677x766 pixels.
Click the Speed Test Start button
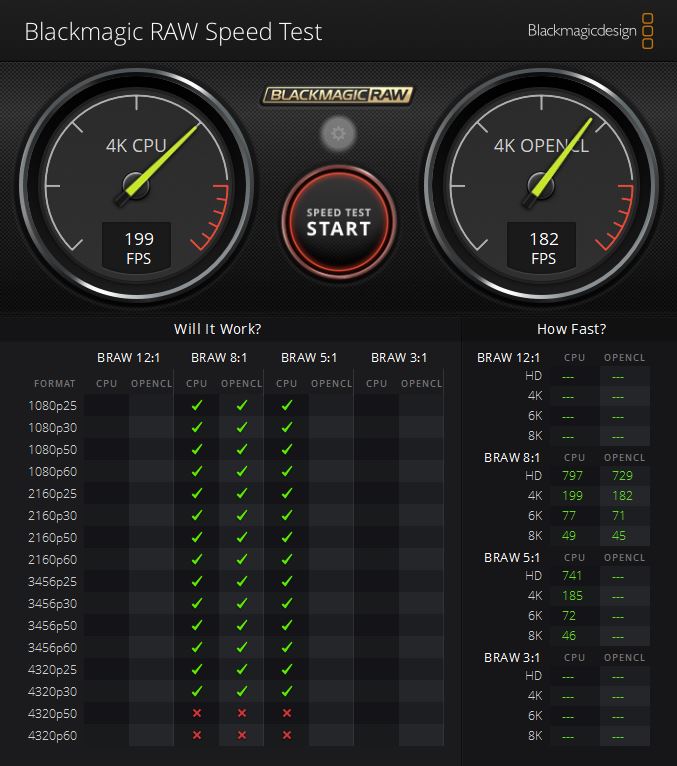pos(338,223)
